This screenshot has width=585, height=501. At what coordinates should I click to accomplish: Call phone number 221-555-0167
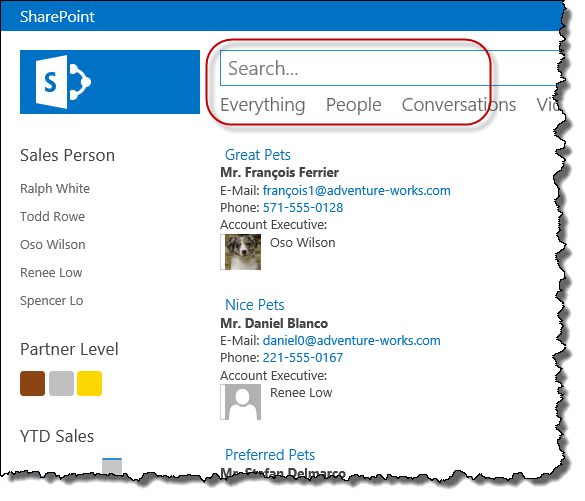pos(303,357)
